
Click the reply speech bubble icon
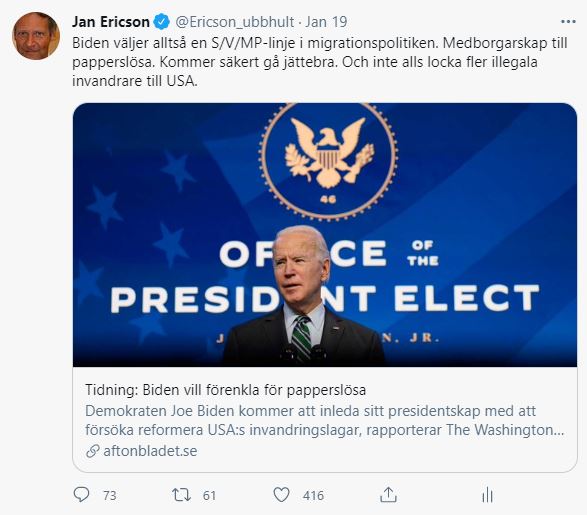81,494
